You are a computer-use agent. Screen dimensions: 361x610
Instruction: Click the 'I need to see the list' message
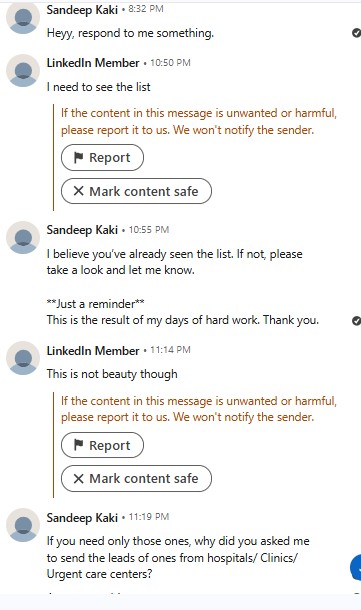98,87
